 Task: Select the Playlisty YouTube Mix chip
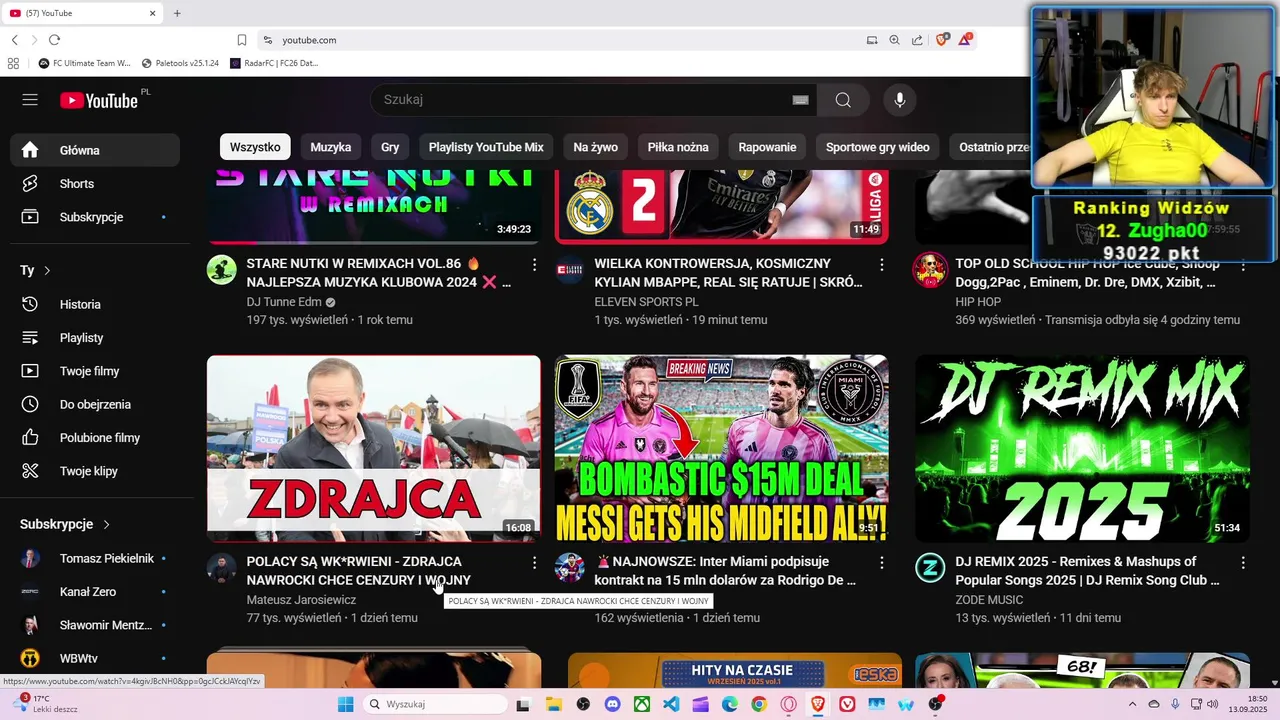click(x=486, y=147)
